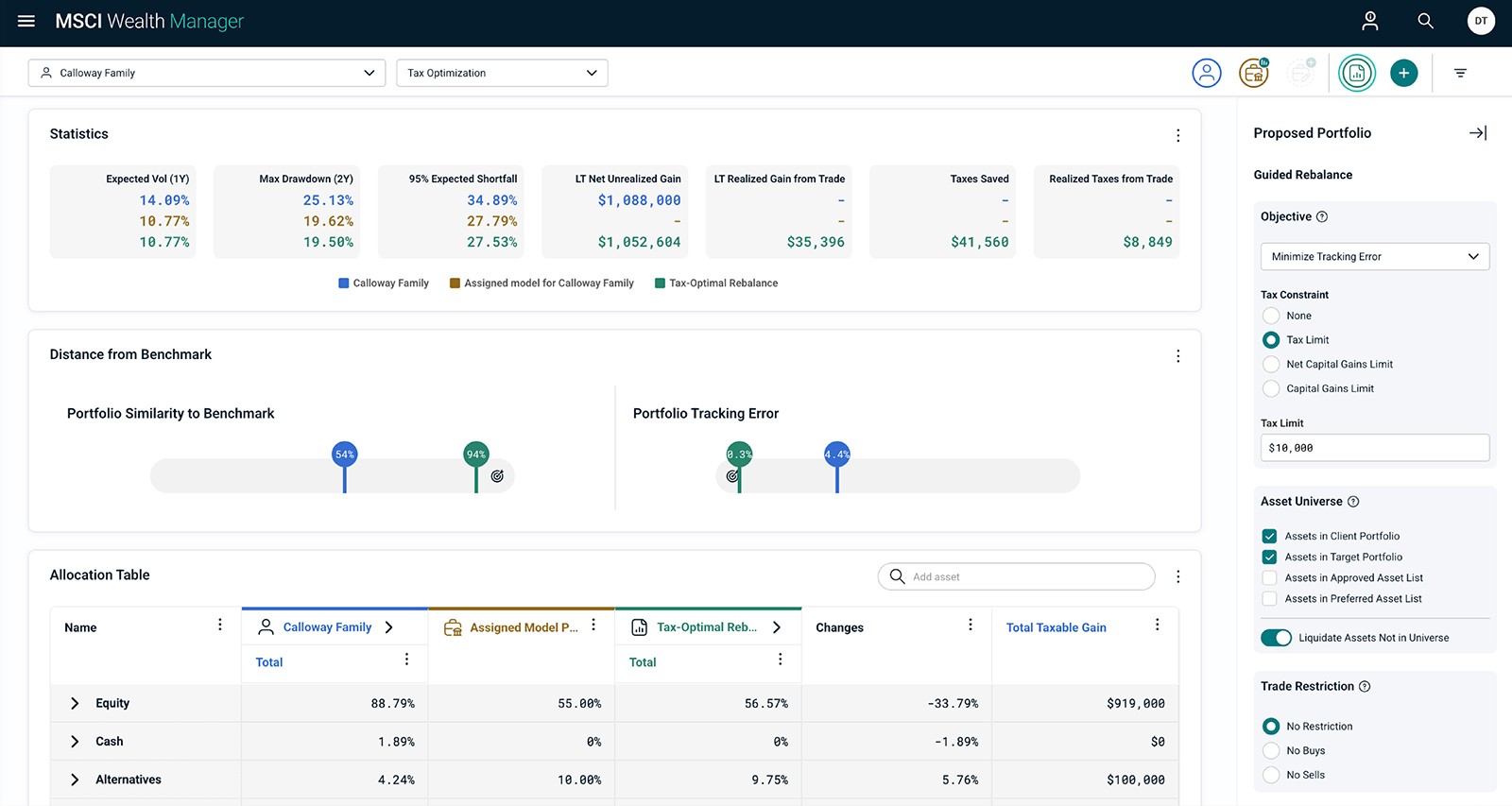
Task: Expand the Tax-Optimal Reb... column chevron
Action: (777, 627)
